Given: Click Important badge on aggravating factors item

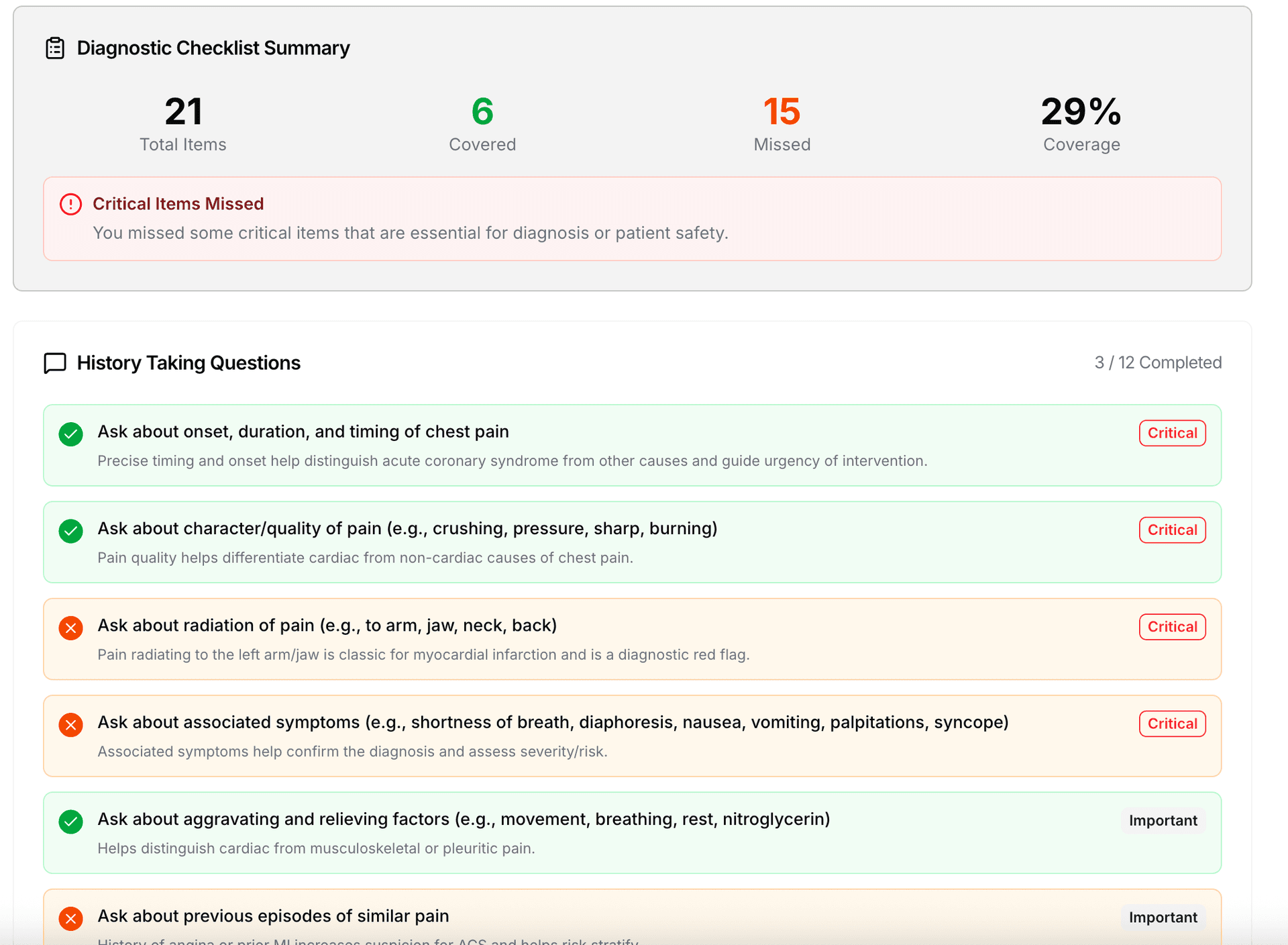Looking at the screenshot, I should pos(1163,820).
